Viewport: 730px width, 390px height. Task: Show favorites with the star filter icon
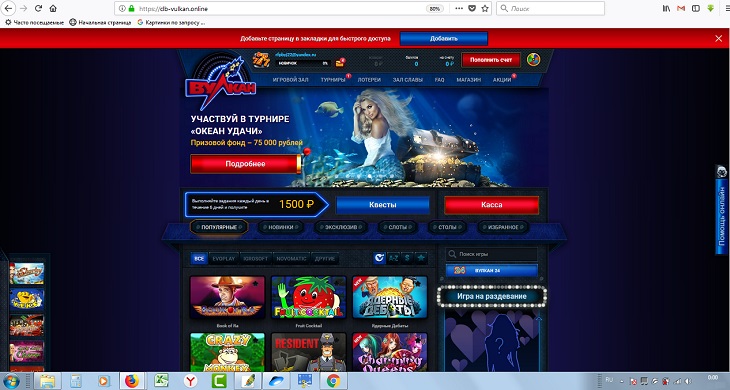pyautogui.click(x=421, y=258)
